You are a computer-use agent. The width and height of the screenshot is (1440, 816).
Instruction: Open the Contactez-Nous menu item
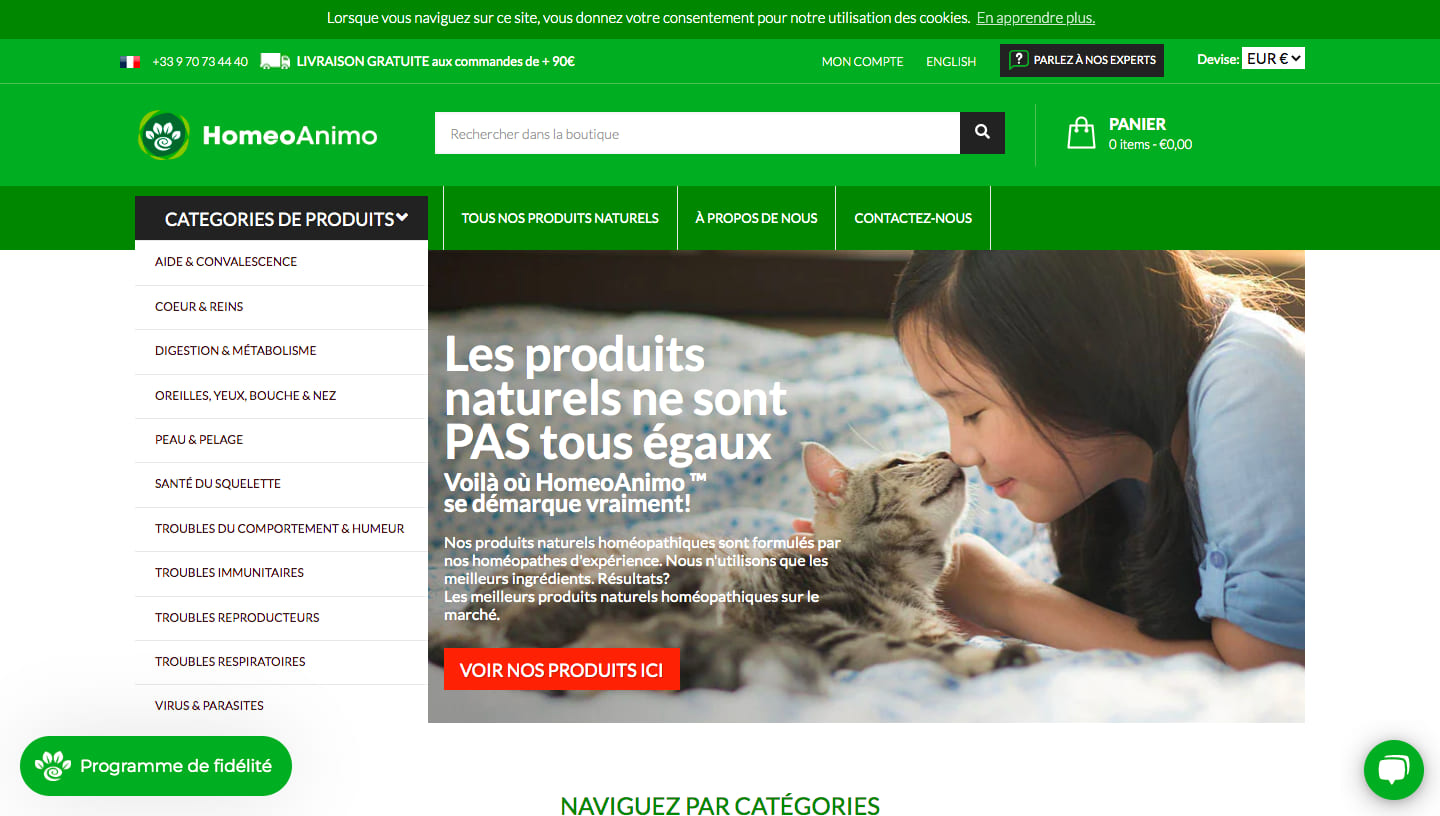tap(913, 218)
